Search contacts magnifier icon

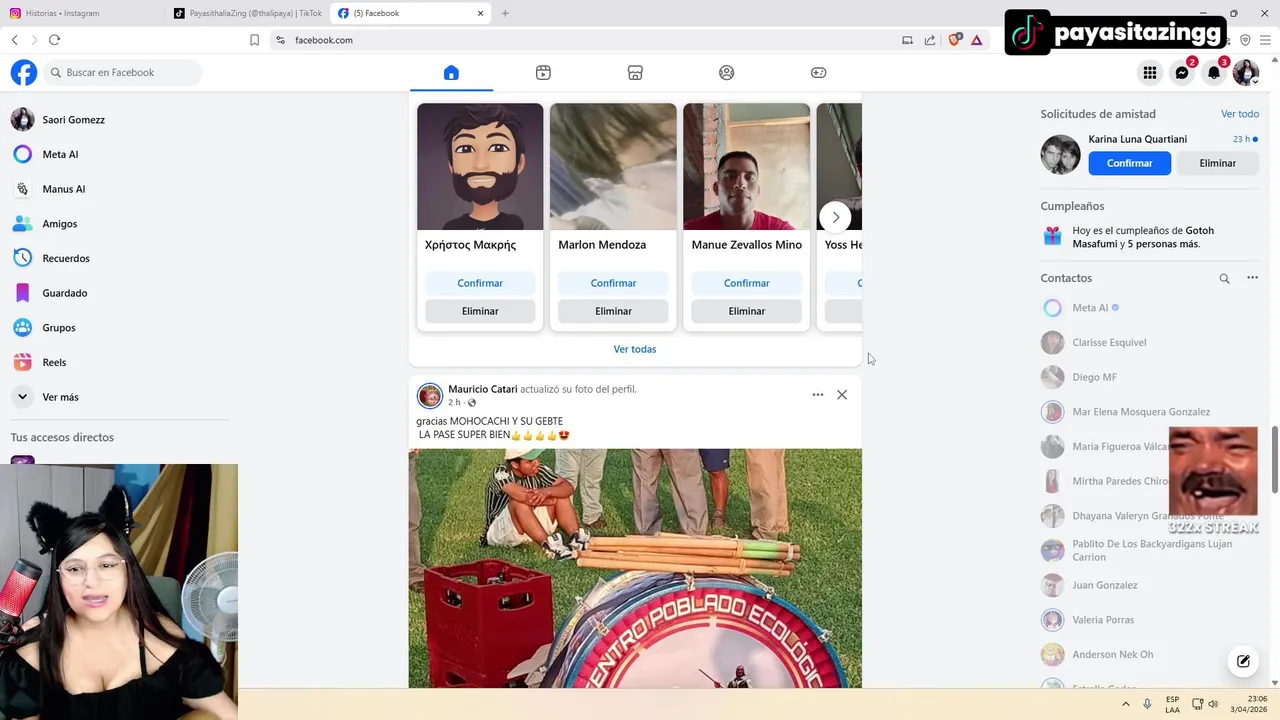coord(1224,278)
